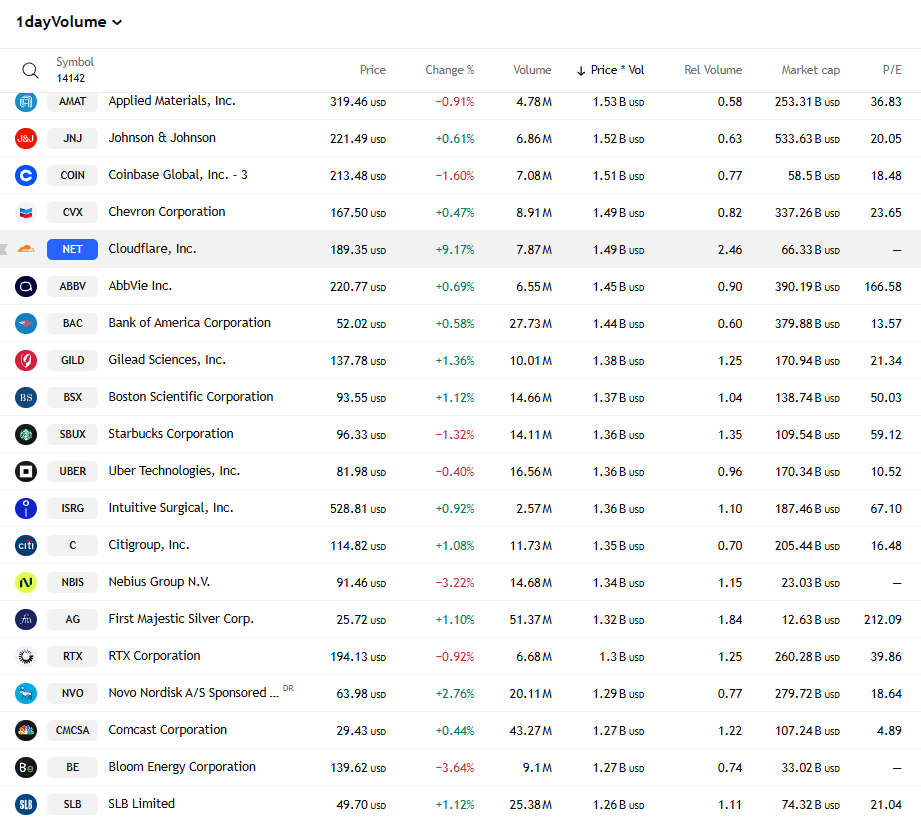Select the SBUX ticker badge
The width and height of the screenshot is (921, 821).
(x=72, y=435)
